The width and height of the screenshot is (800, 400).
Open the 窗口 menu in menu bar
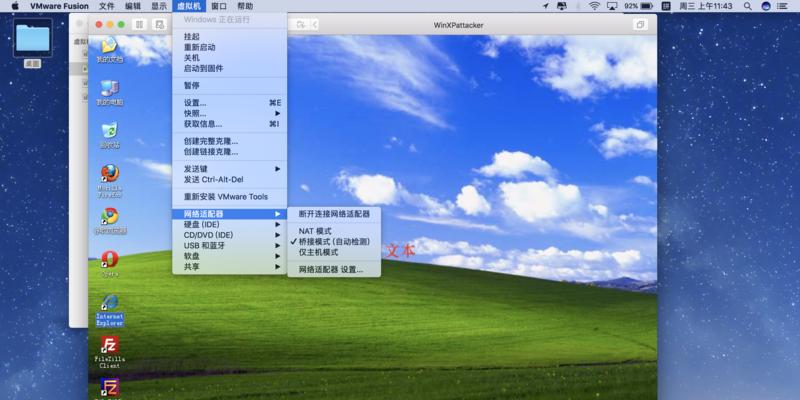pyautogui.click(x=219, y=6)
